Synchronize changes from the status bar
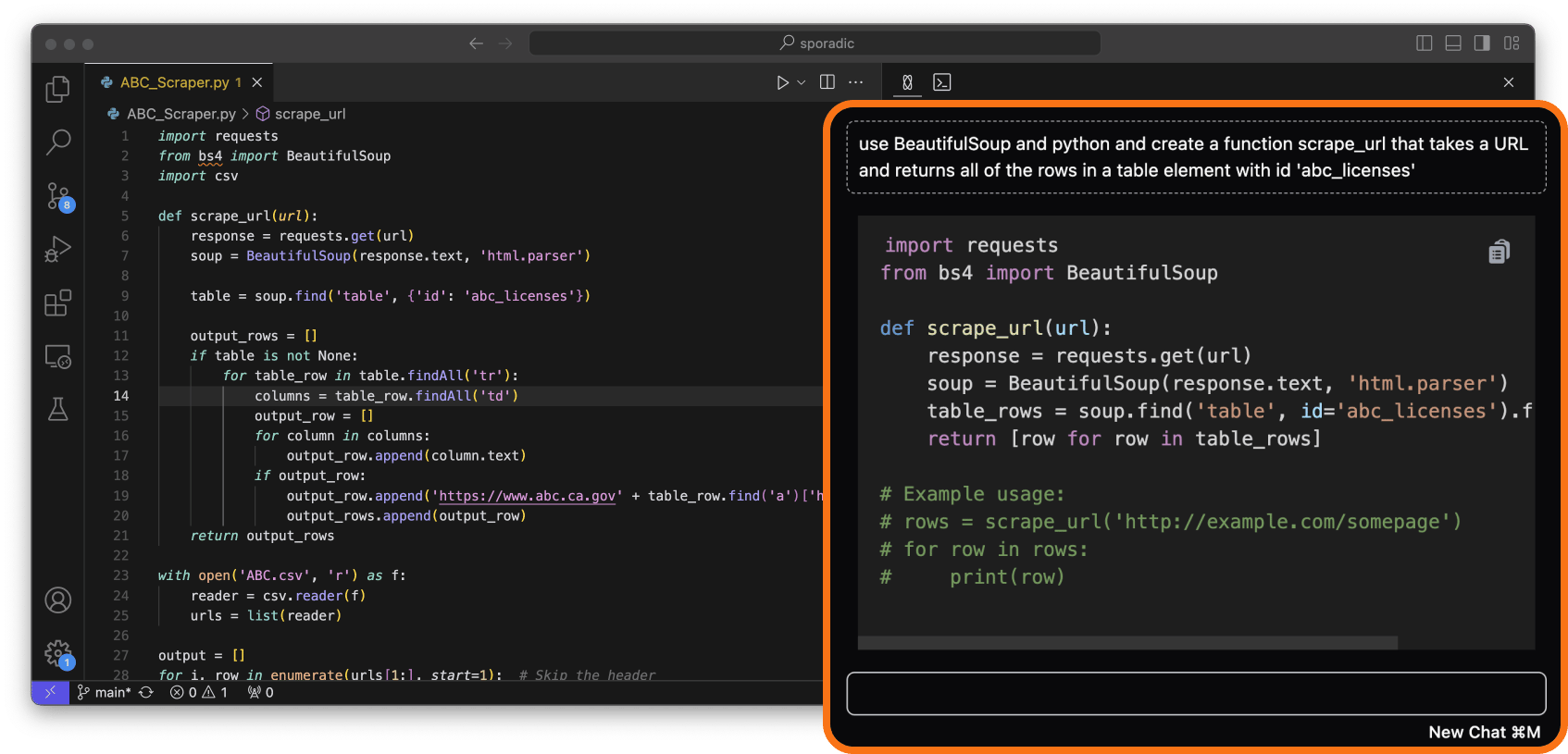The image size is (1568, 754). pos(146,692)
